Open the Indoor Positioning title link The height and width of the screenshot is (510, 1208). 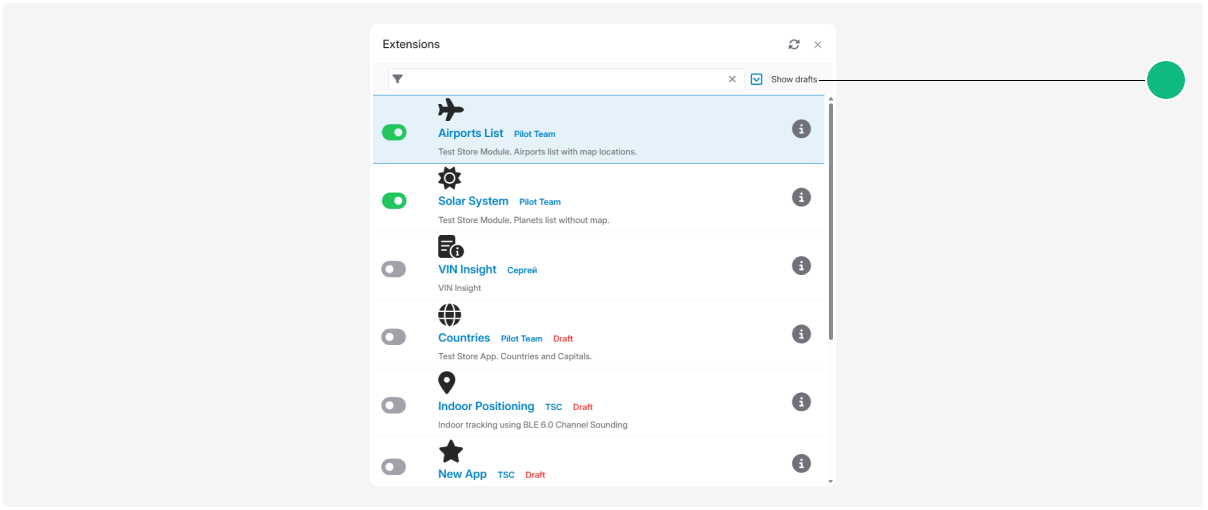click(x=486, y=406)
